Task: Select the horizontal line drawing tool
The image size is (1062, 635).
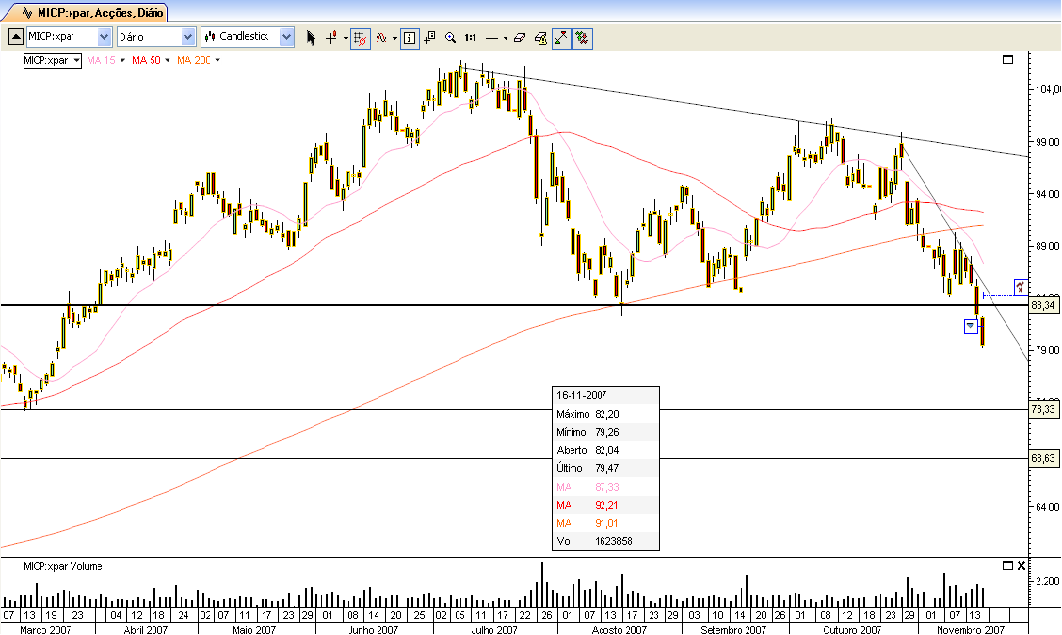Action: coord(492,38)
